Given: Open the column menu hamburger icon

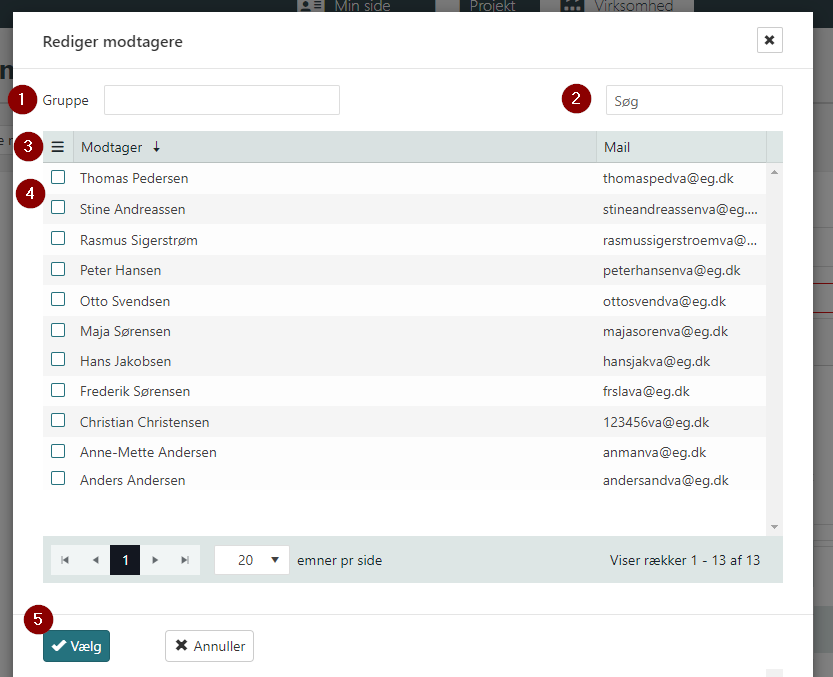Looking at the screenshot, I should [58, 147].
